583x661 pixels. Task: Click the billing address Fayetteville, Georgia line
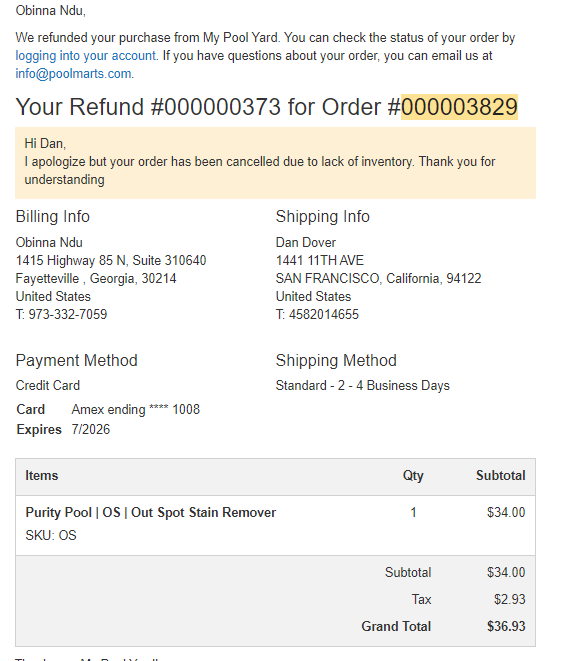click(x=96, y=279)
